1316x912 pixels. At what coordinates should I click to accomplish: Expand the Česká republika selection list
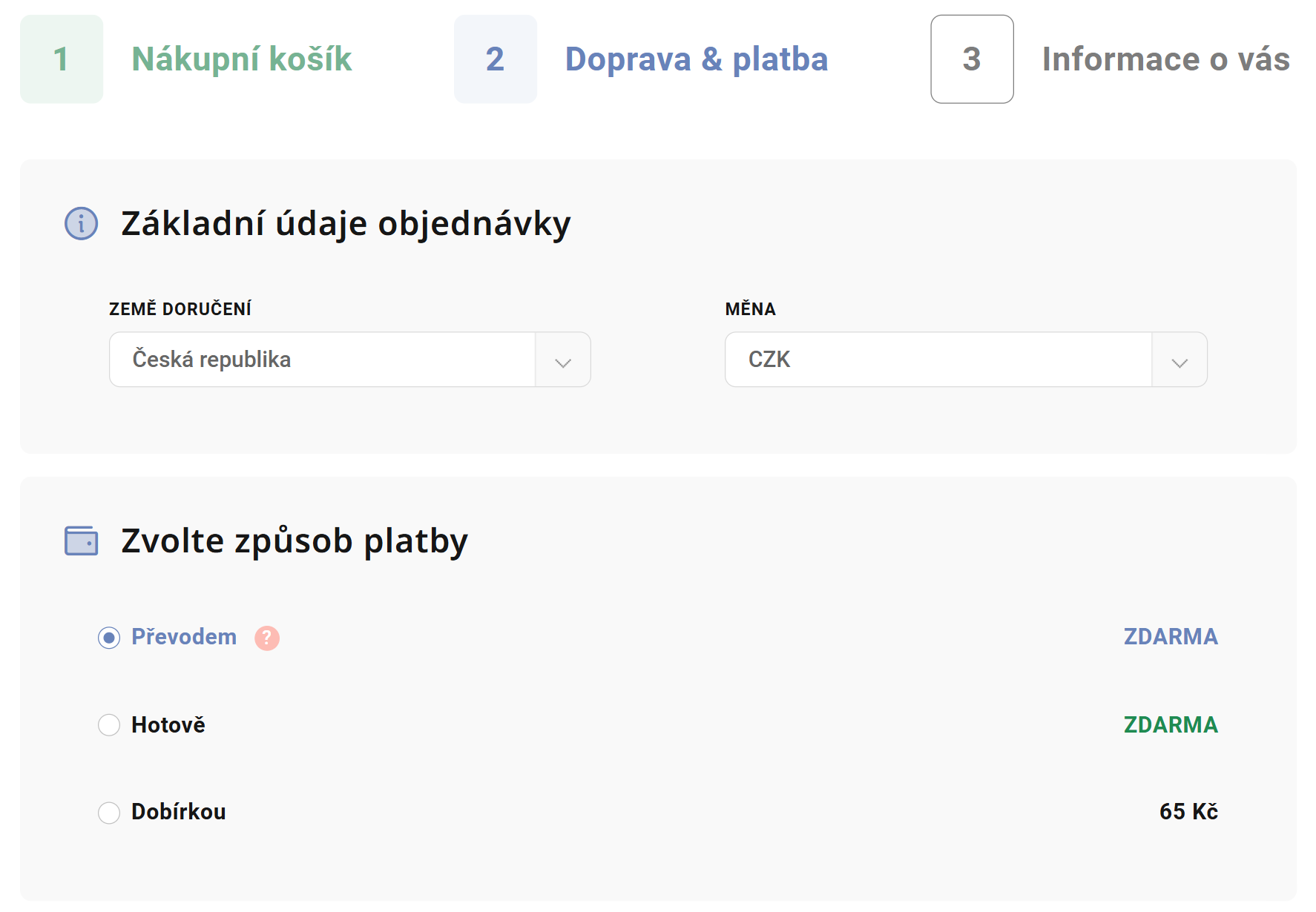(323, 360)
